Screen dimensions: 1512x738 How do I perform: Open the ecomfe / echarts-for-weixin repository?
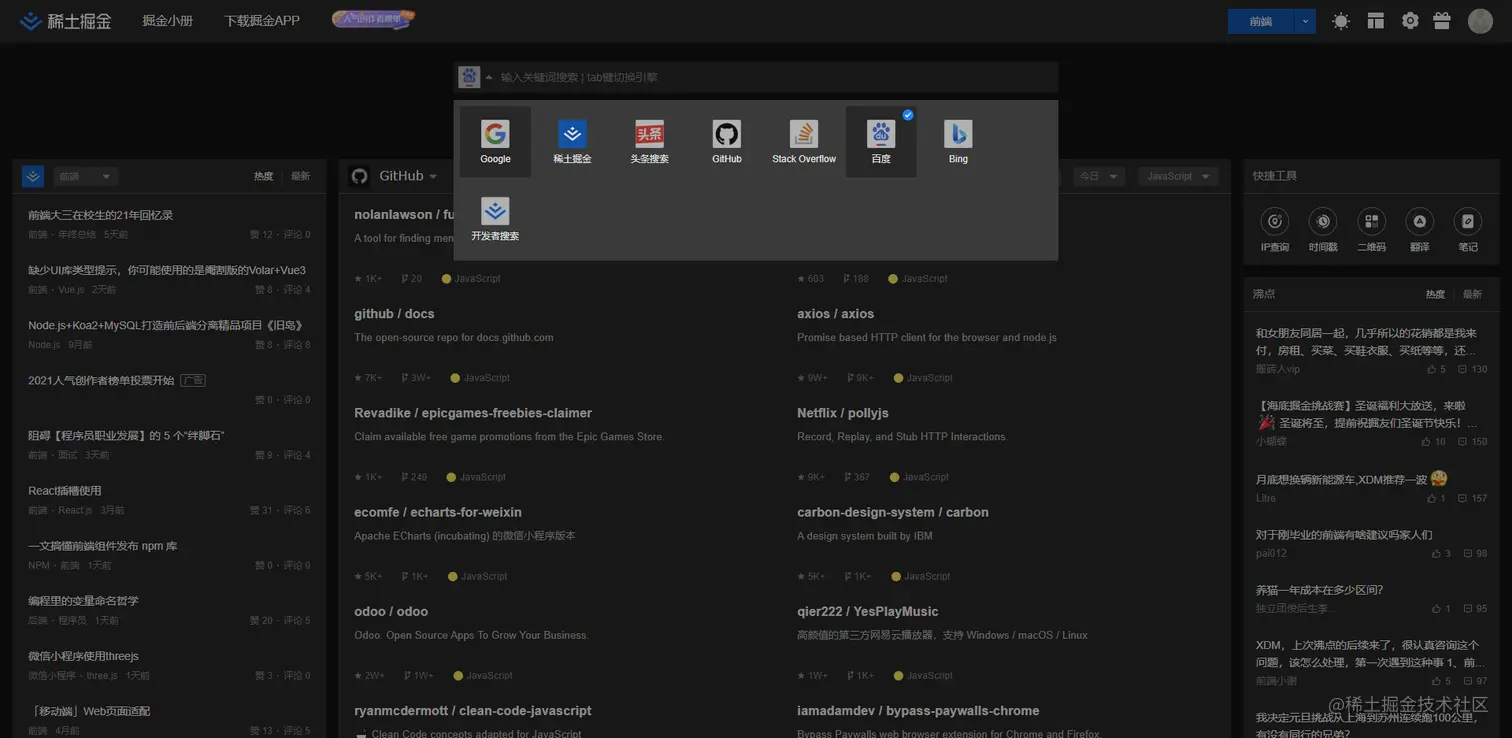[438, 512]
